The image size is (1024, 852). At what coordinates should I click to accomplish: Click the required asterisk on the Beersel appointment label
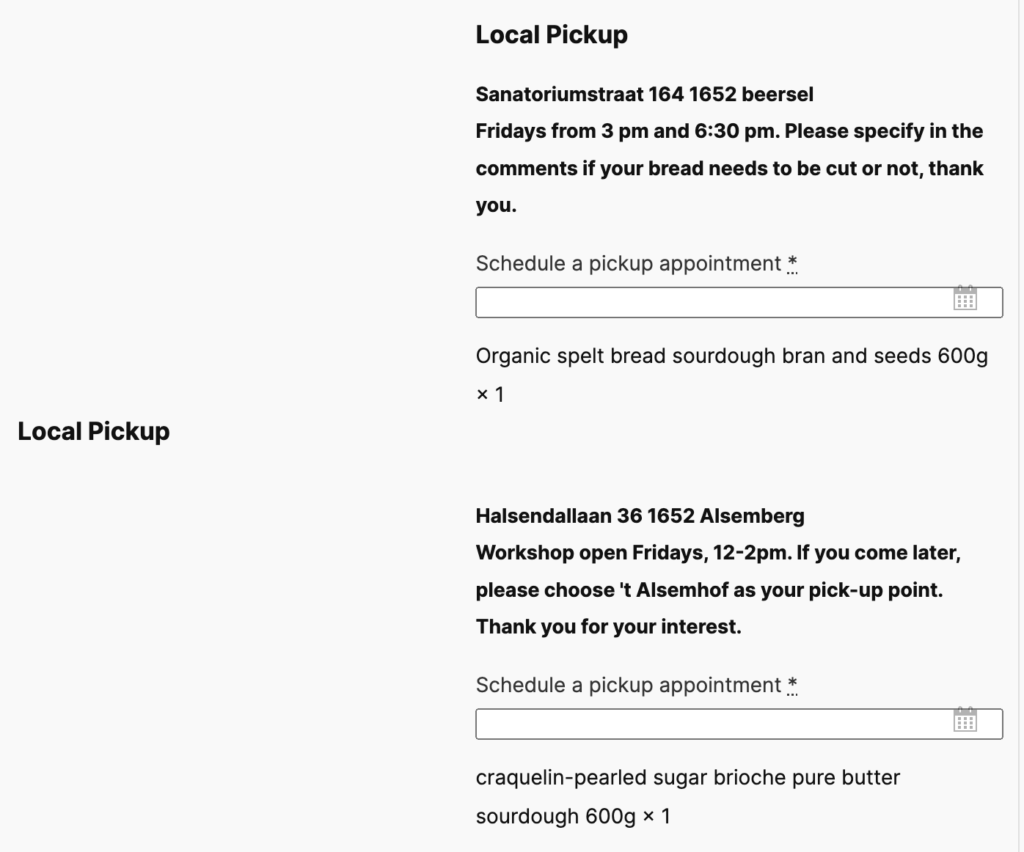click(792, 264)
